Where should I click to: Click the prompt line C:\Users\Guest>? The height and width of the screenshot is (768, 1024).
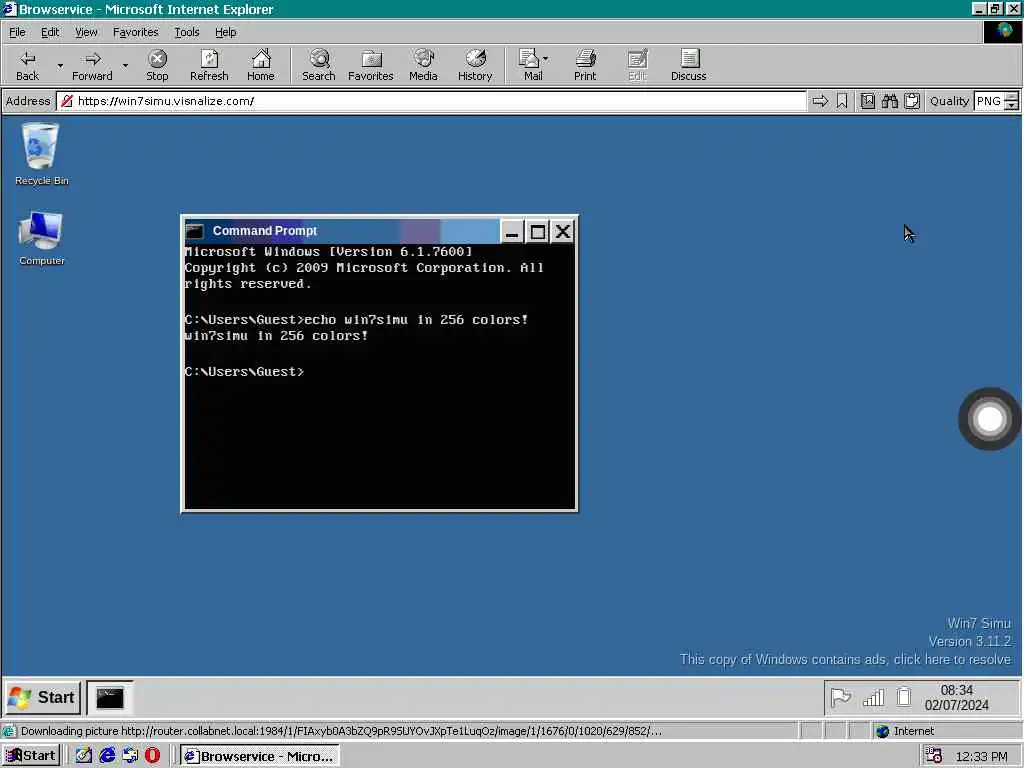[x=244, y=372]
